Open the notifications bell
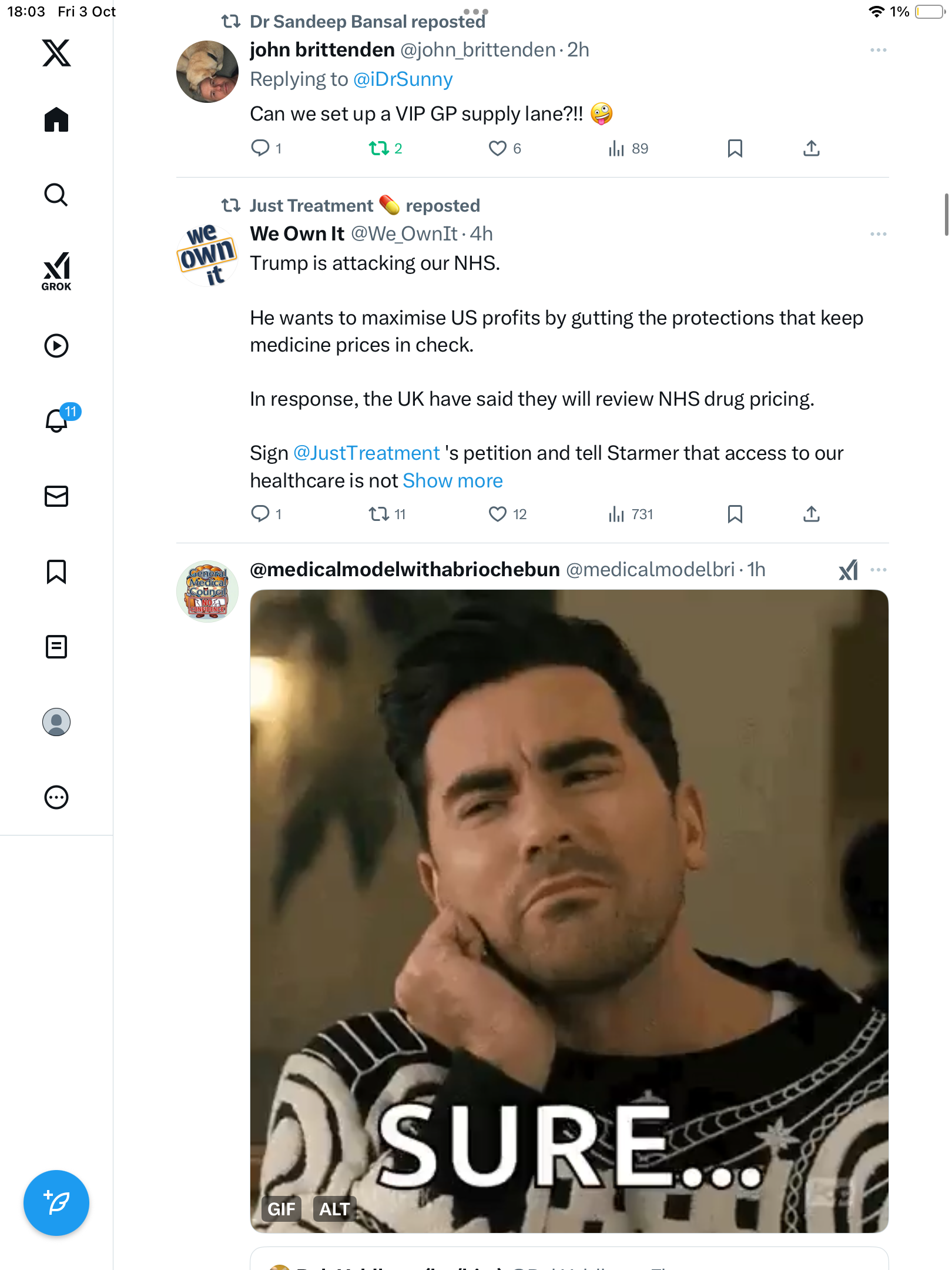This screenshot has width=952, height=1270. click(x=56, y=420)
